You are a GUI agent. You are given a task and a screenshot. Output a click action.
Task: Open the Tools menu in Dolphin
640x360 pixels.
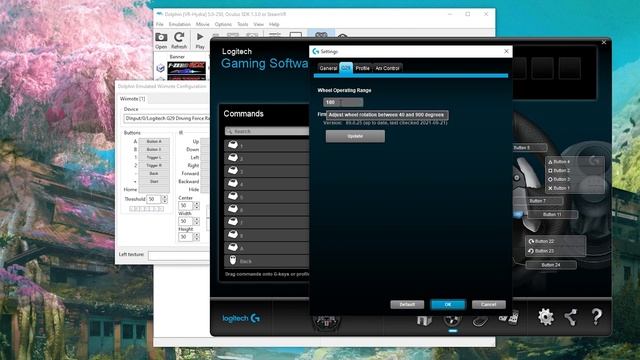242,24
